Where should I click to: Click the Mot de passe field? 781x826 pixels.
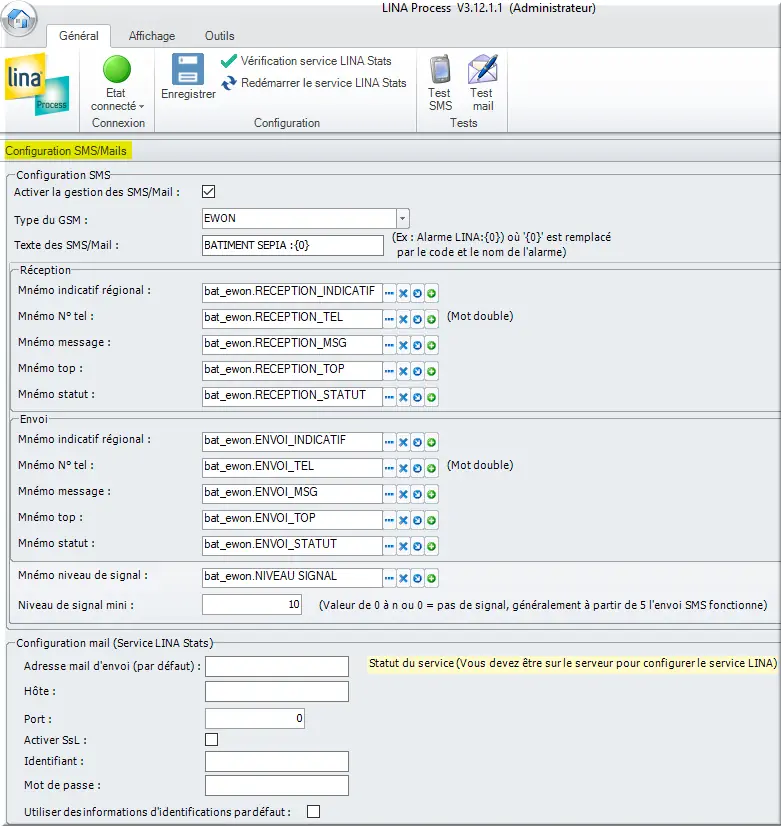click(277, 785)
